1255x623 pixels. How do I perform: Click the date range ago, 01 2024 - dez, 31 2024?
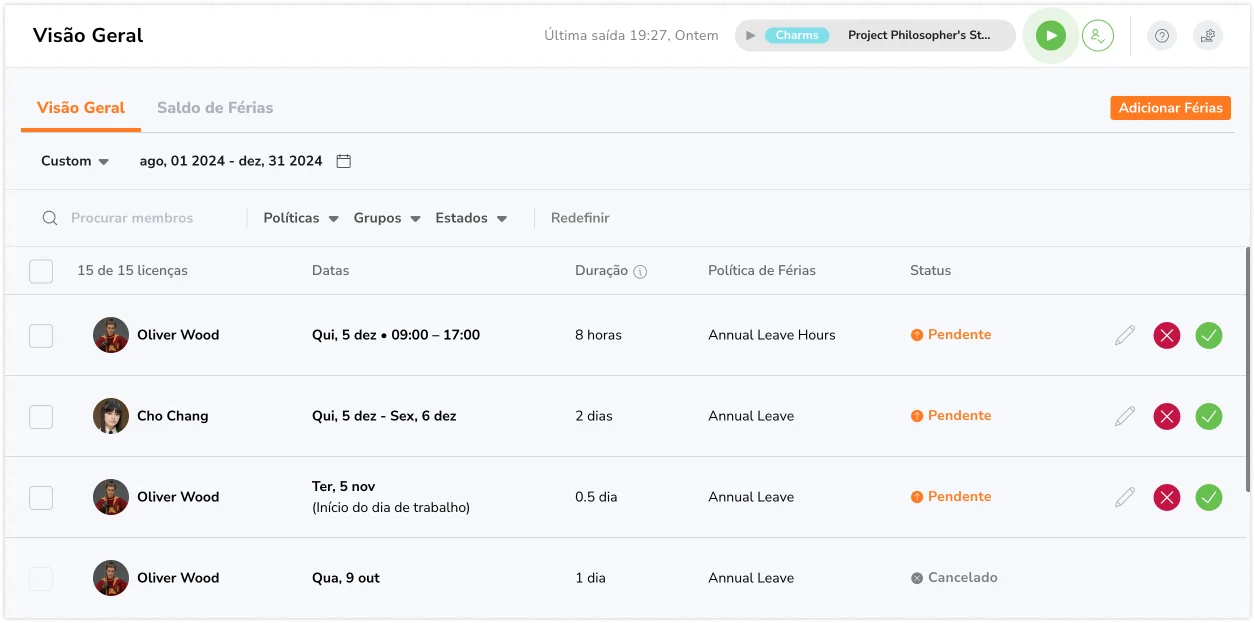pos(231,161)
